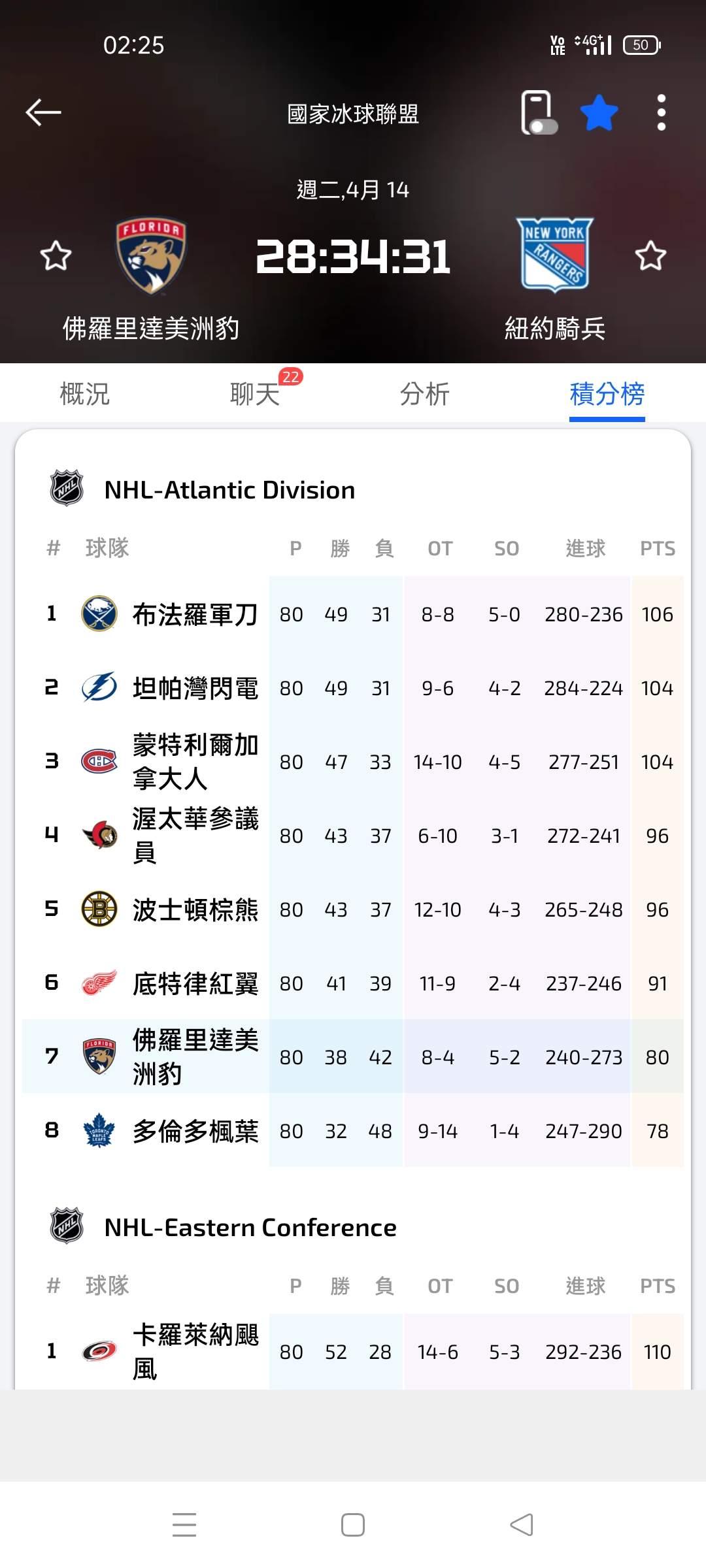
Task: Tap the Toronto Maple Leafs logo
Action: (99, 1130)
